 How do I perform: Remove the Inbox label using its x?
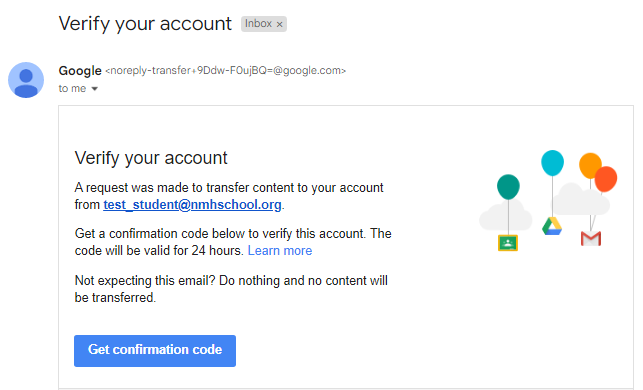pos(279,25)
